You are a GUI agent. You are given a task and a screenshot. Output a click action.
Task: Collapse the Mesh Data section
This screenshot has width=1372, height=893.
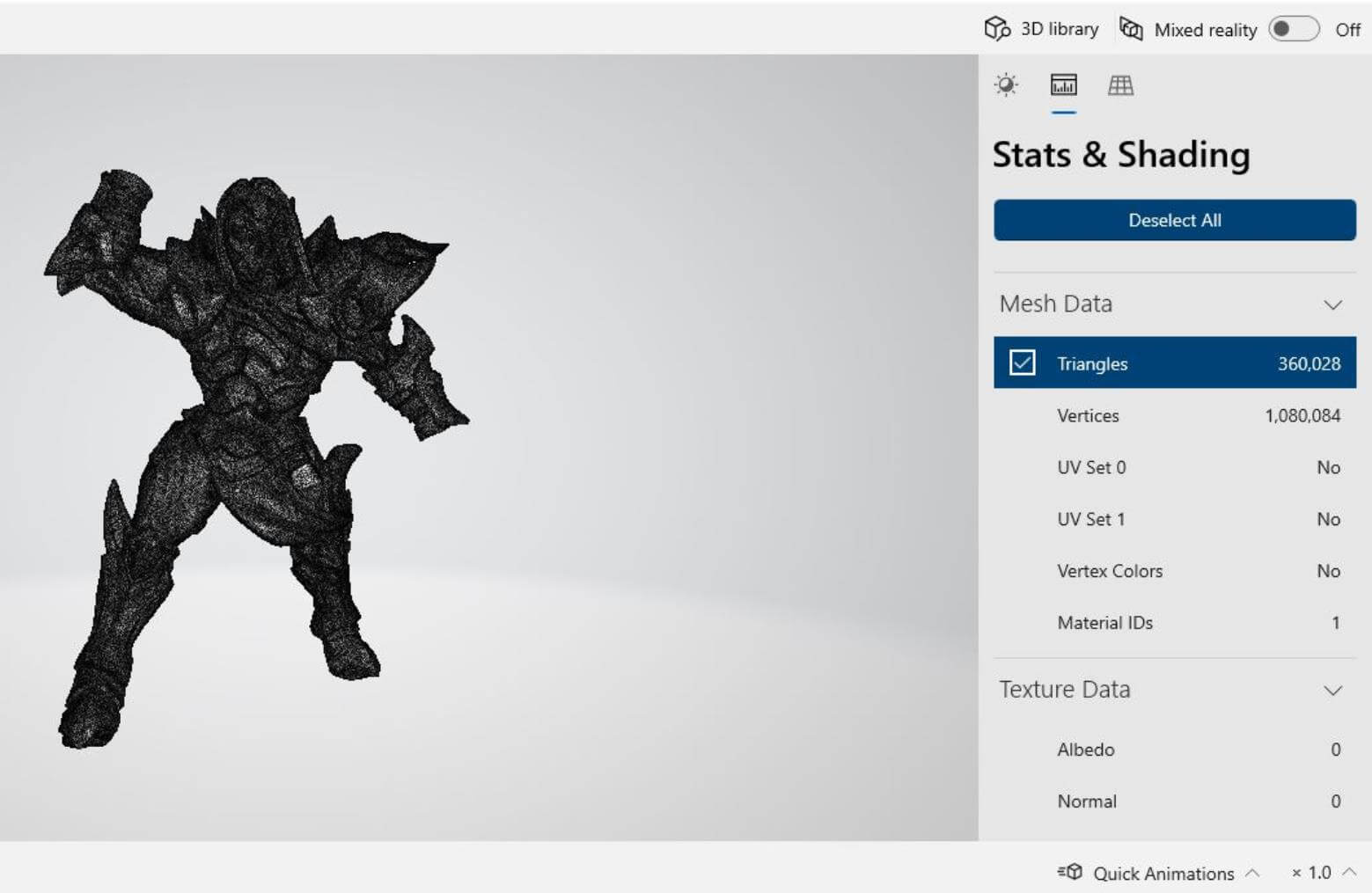(1332, 304)
